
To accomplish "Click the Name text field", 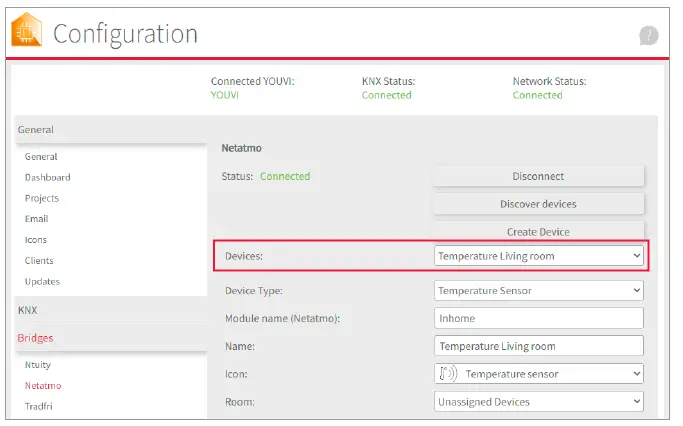I will coord(539,346).
